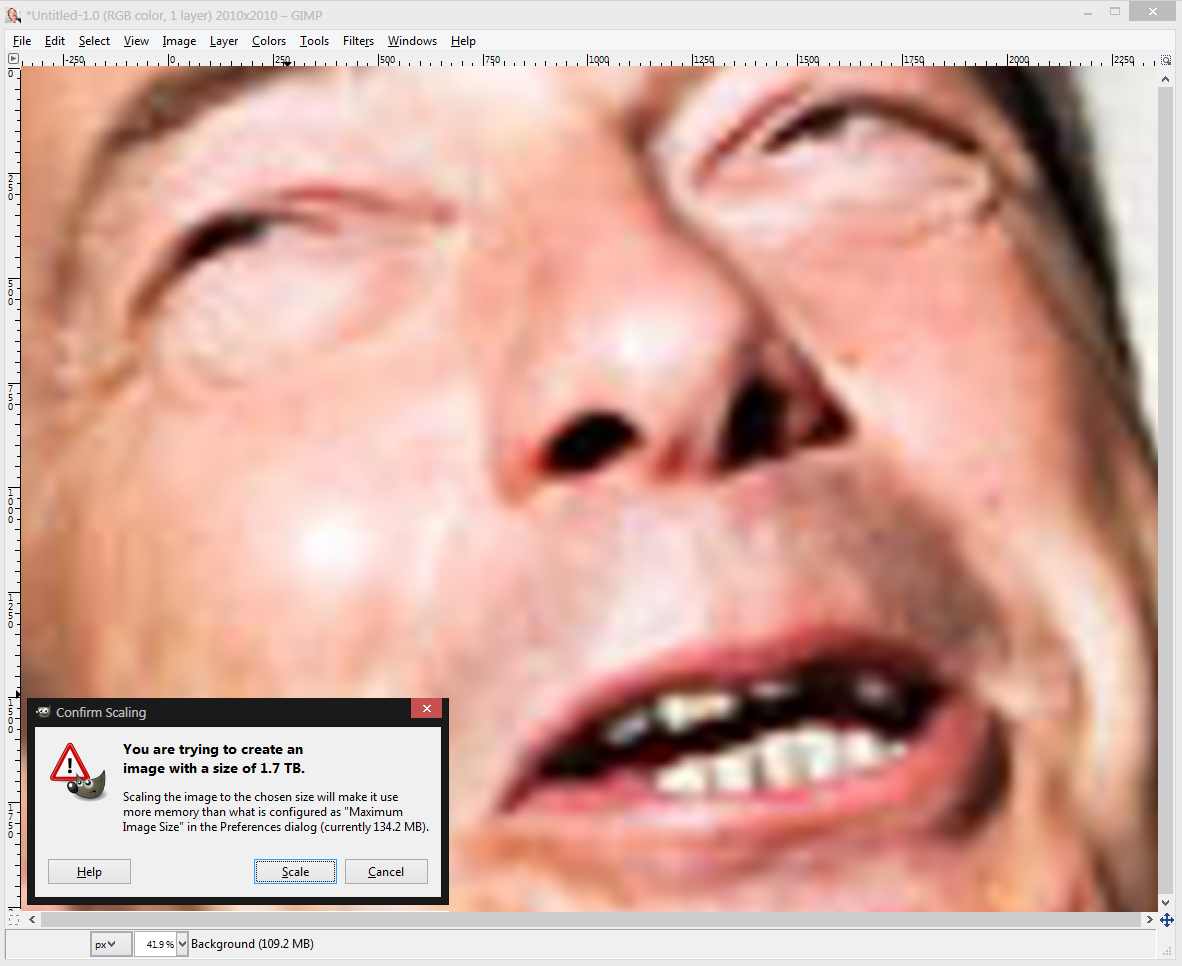Open the Filters menu
Screen dimensions: 1182x966
(x=358, y=41)
